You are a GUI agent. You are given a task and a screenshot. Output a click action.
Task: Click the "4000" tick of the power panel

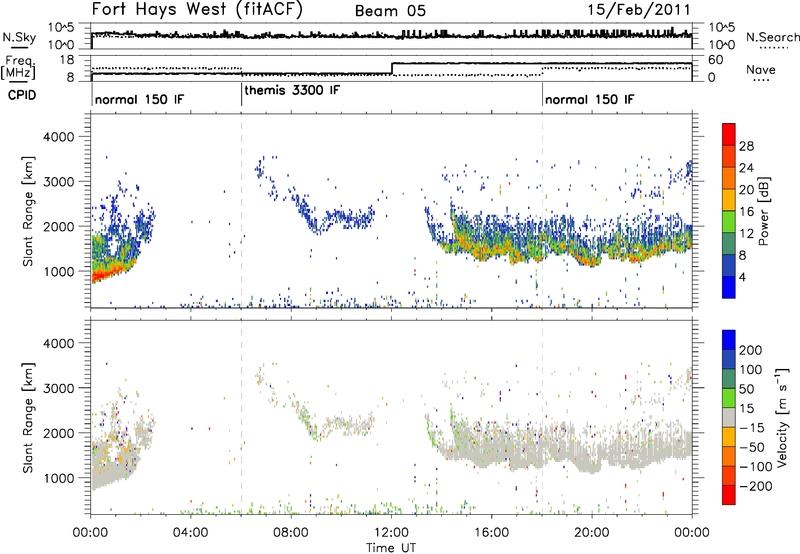(x=58, y=137)
